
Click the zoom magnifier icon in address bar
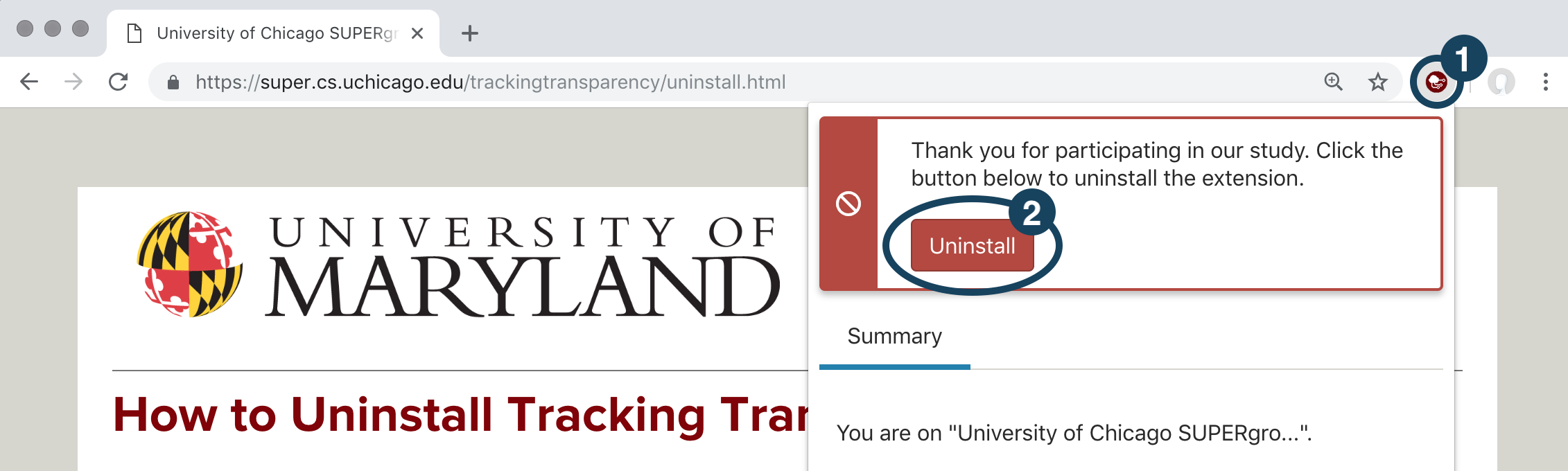1333,82
